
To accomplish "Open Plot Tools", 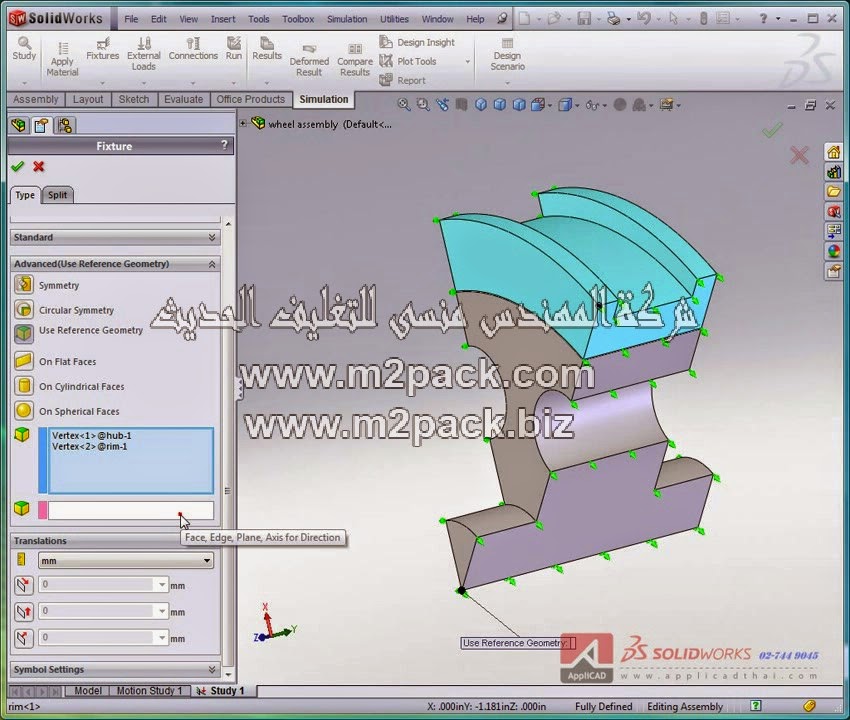I will click(408, 61).
